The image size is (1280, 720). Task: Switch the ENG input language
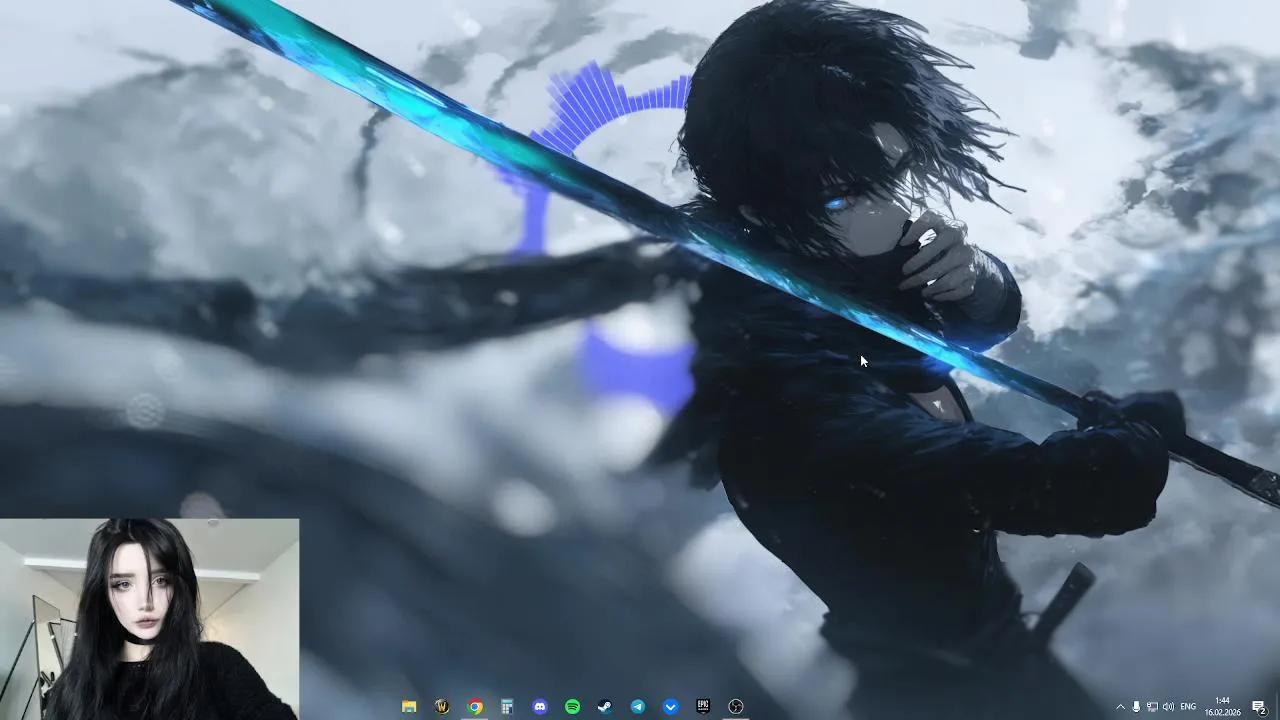click(1188, 707)
